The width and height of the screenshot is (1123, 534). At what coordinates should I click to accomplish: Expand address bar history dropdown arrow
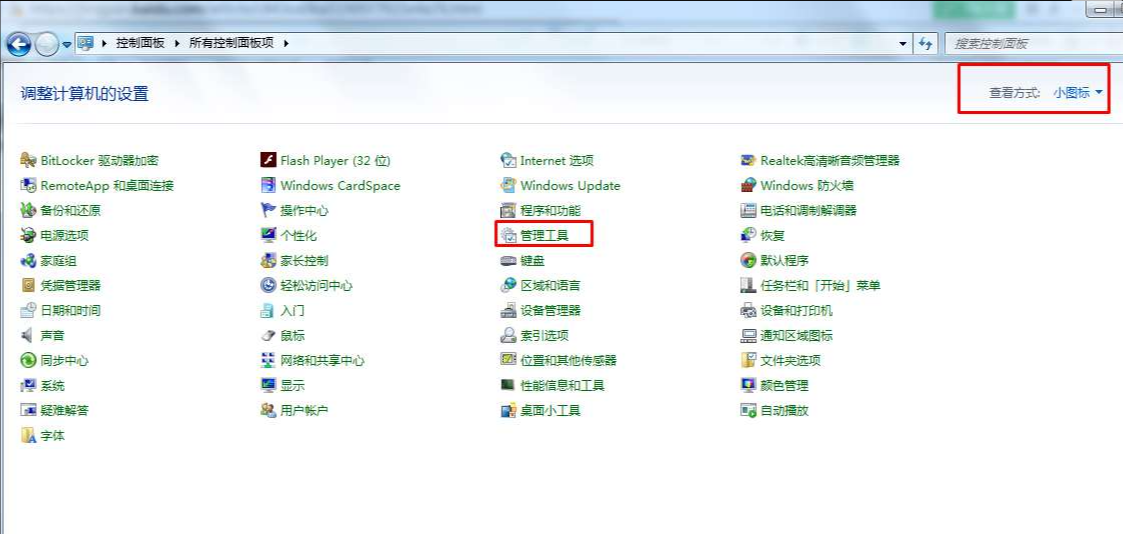point(903,43)
